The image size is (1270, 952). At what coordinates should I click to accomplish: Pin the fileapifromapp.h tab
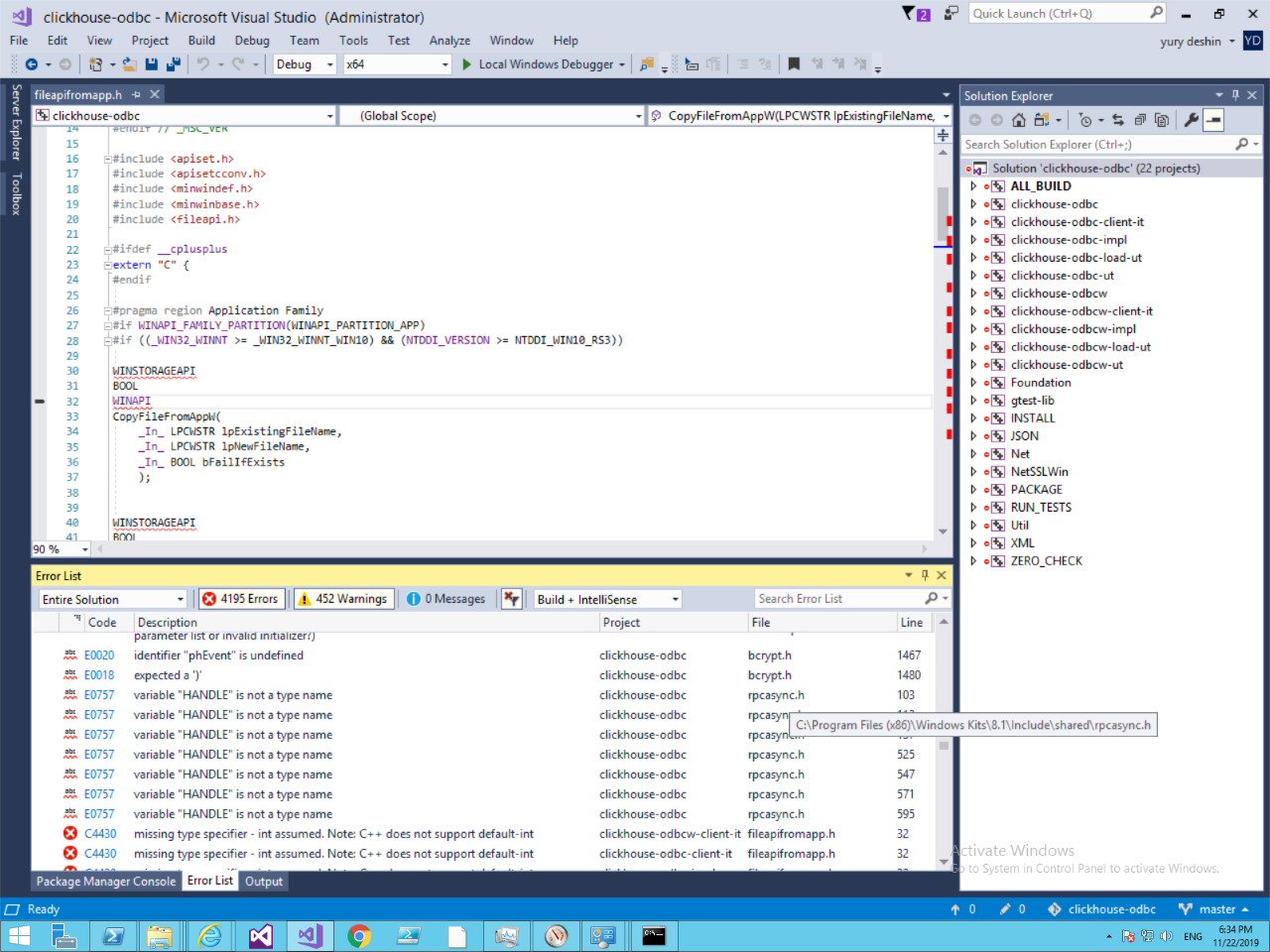point(137,95)
